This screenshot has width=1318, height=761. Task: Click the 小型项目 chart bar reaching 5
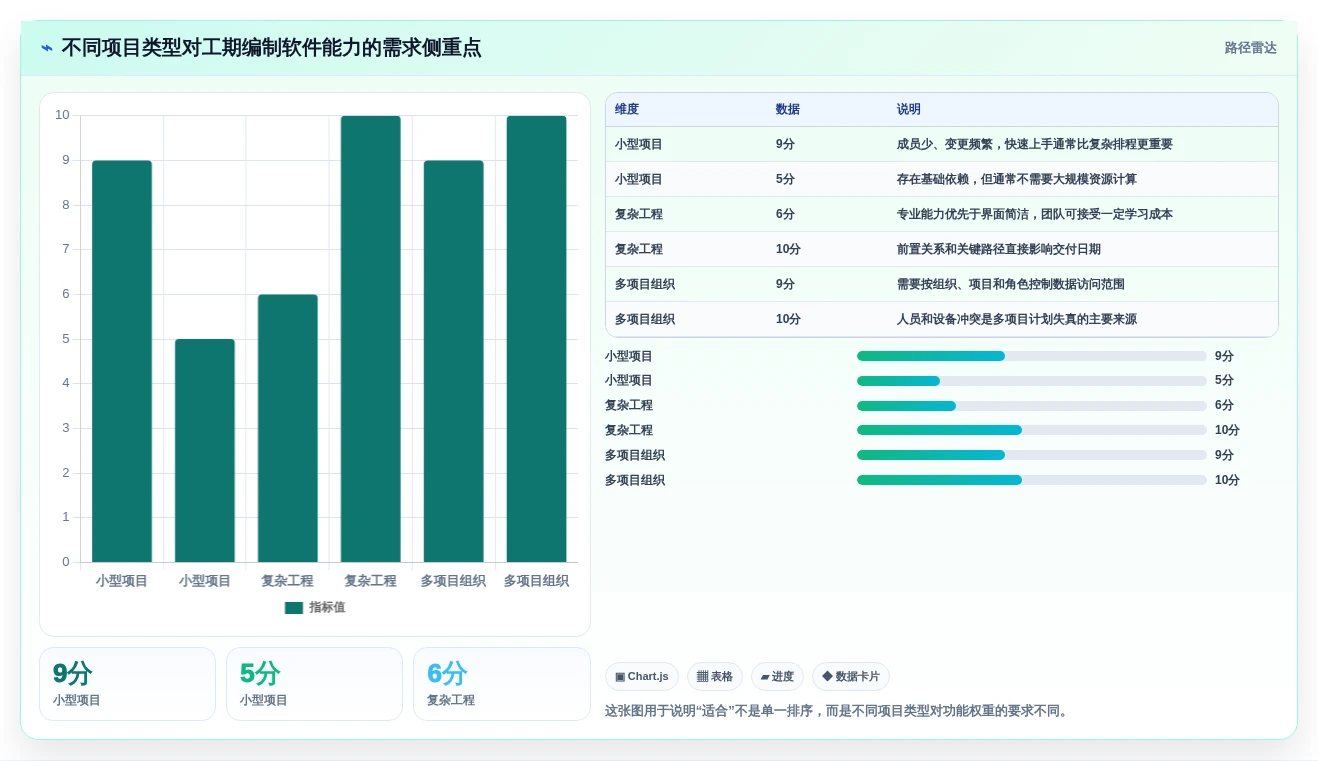pos(205,450)
